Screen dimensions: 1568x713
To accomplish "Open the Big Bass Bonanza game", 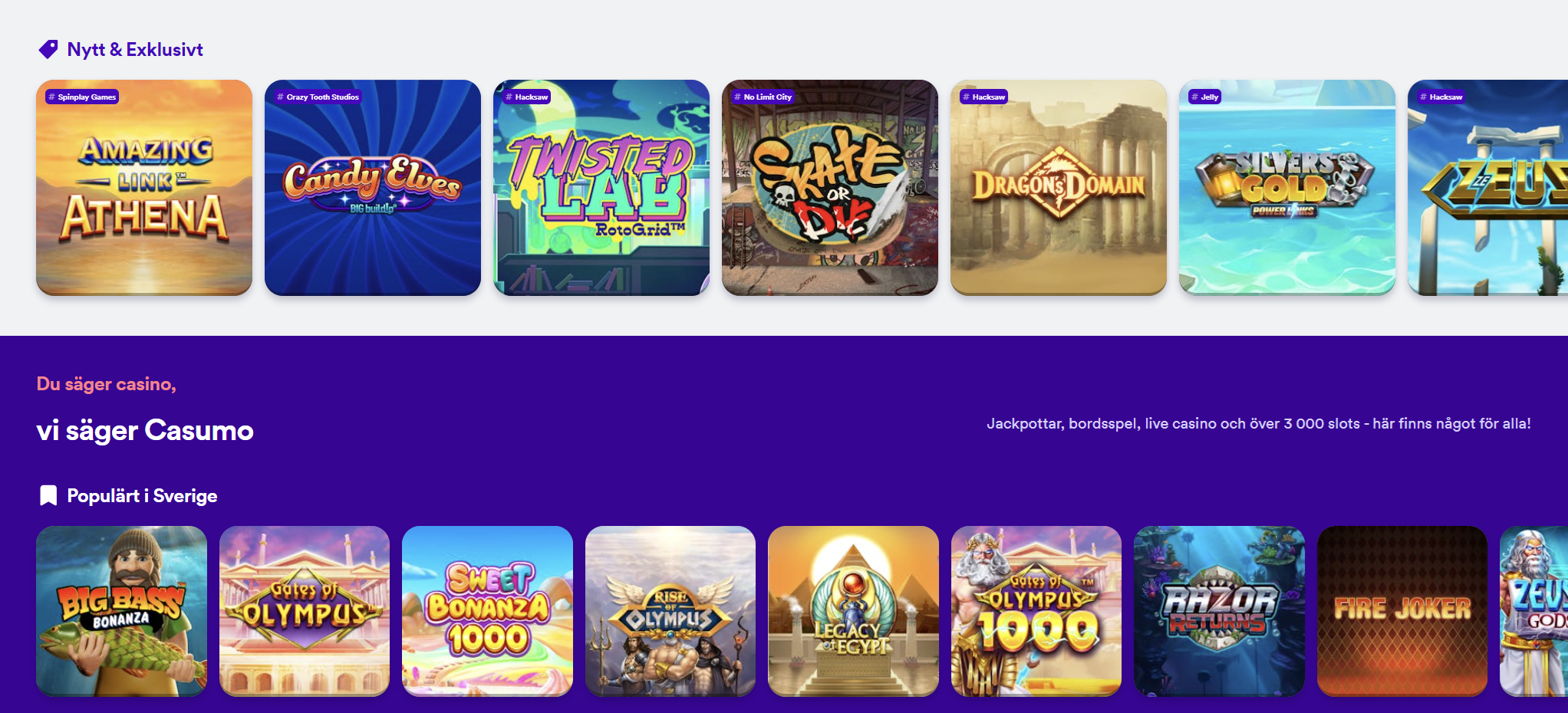I will pos(121,611).
